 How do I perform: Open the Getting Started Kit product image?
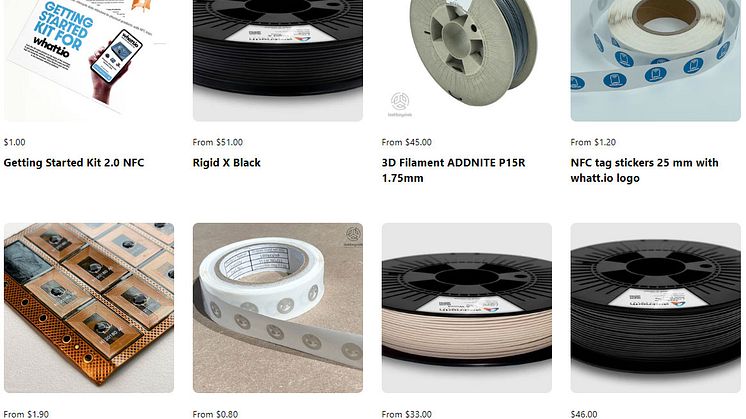[x=89, y=60]
